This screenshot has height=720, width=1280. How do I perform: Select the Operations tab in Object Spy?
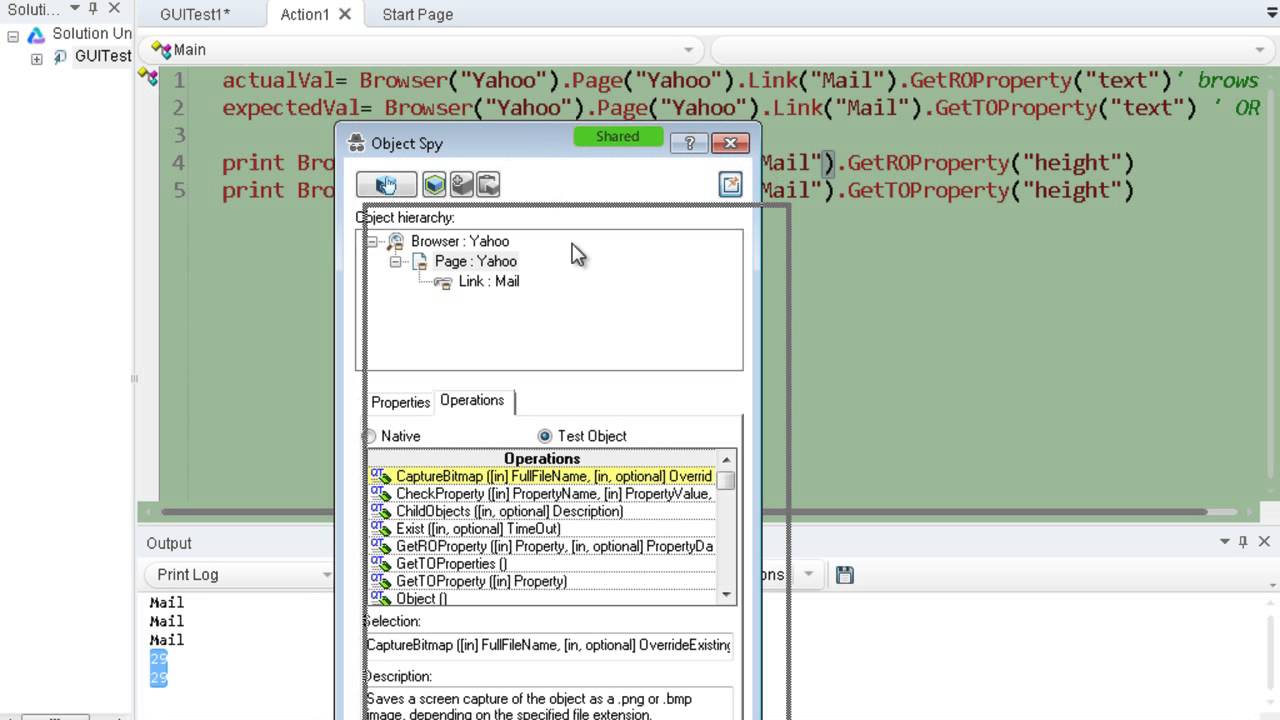tap(472, 400)
